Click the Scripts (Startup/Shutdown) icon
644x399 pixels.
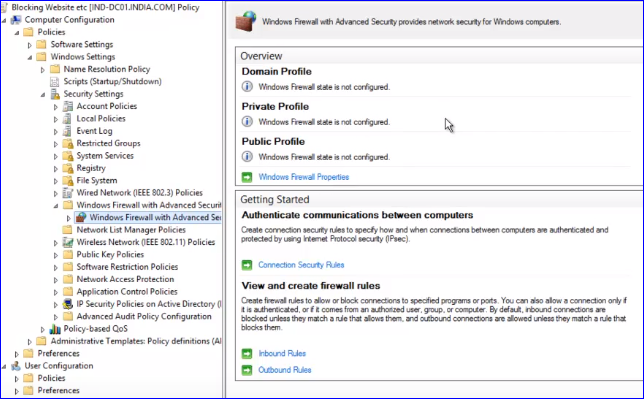pyautogui.click(x=55, y=82)
